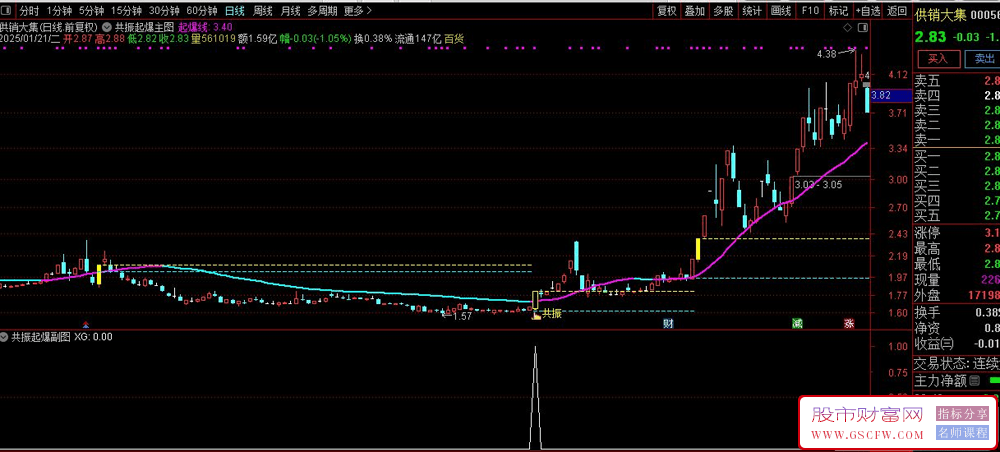
Task: Click the white signal spike in sub-chart
Action: (x=535, y=397)
